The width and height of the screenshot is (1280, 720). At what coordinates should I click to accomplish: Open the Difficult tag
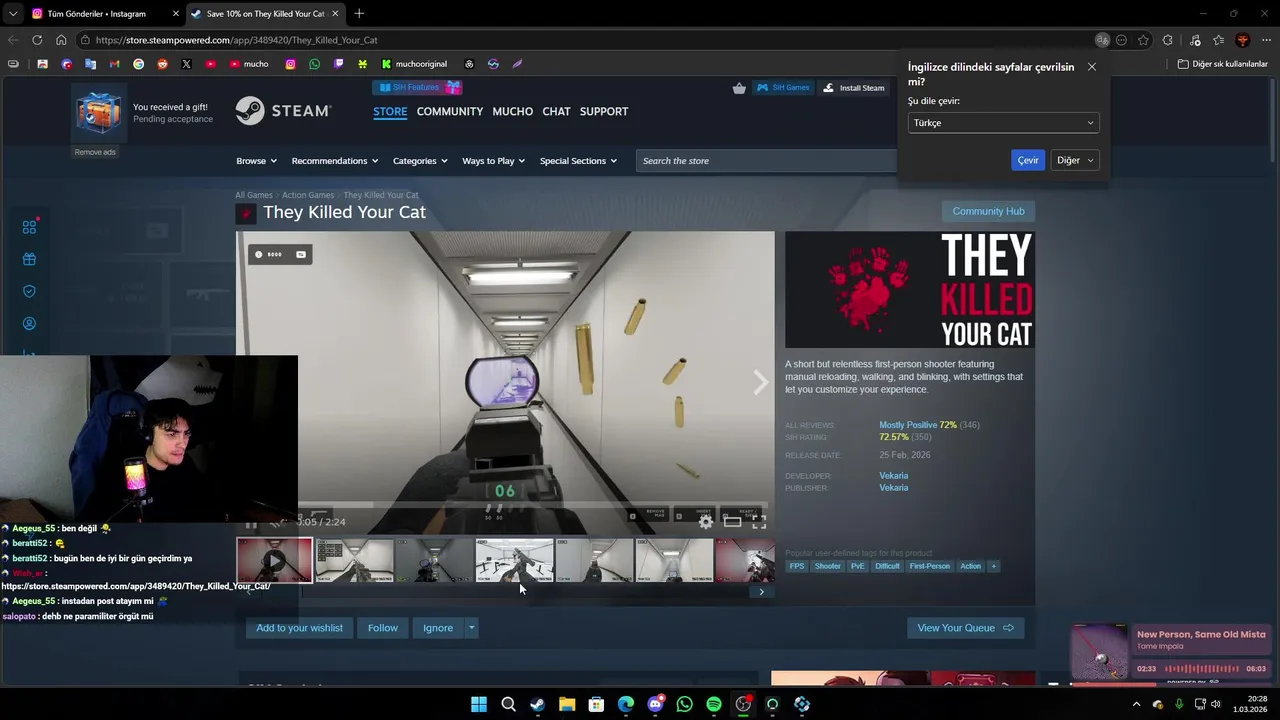pyautogui.click(x=887, y=566)
